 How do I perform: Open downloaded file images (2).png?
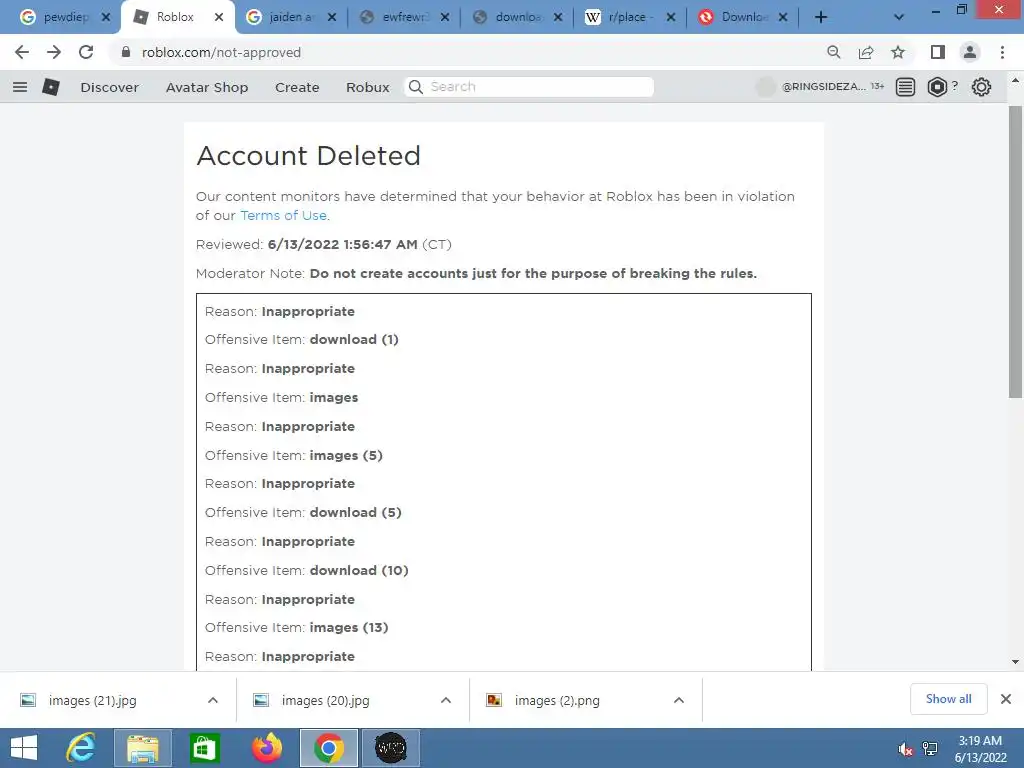coord(557,700)
